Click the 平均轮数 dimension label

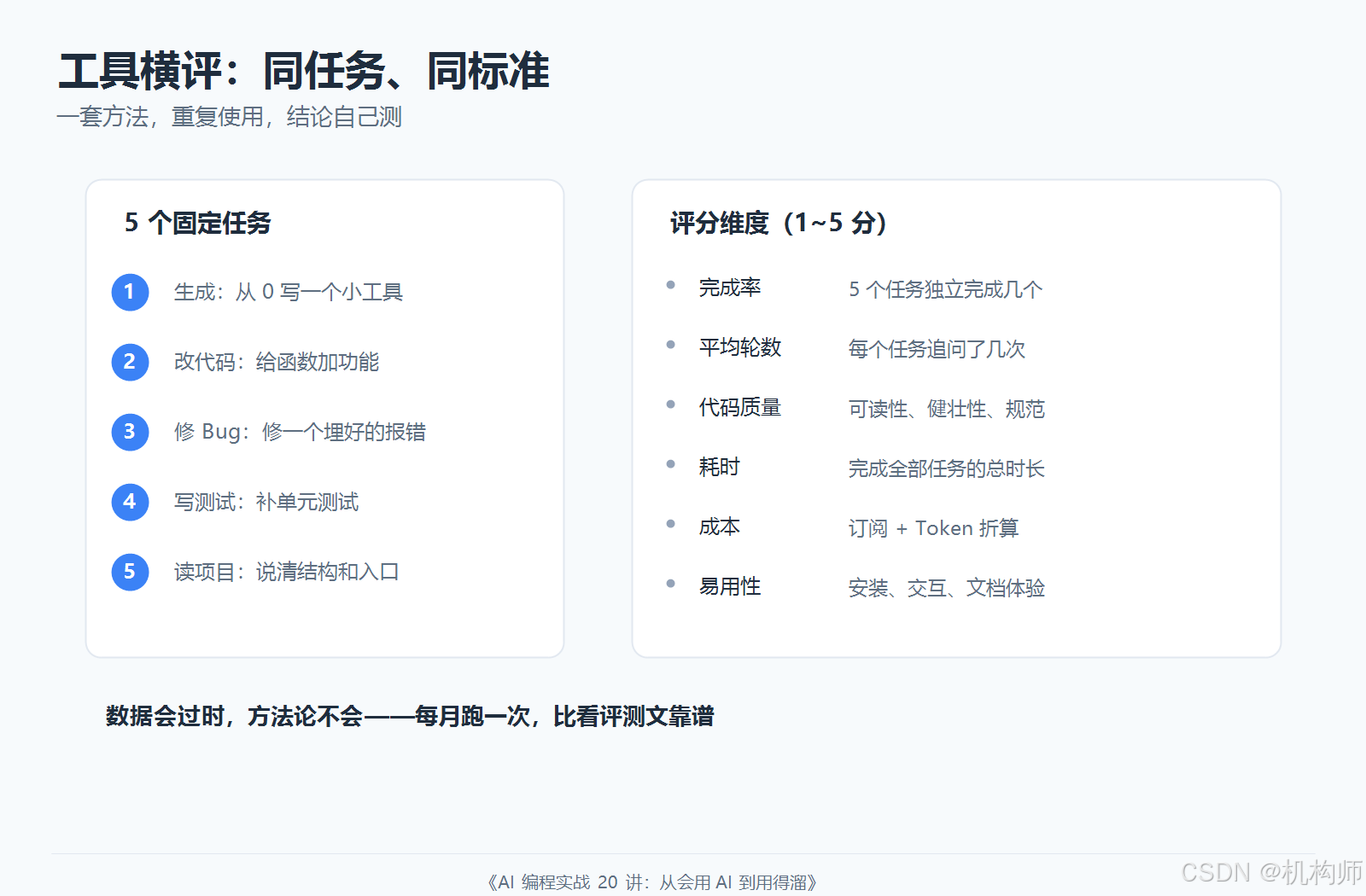(739, 348)
